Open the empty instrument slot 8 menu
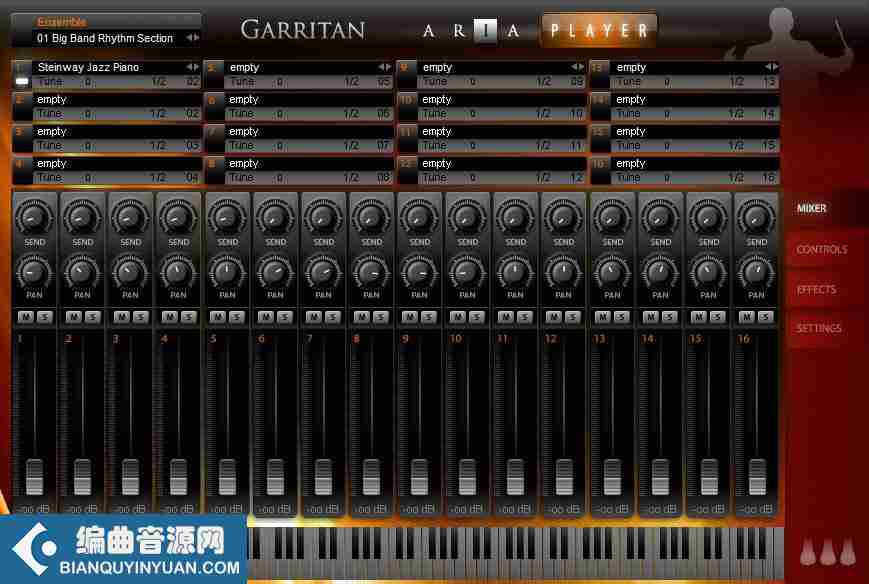 click(x=308, y=163)
